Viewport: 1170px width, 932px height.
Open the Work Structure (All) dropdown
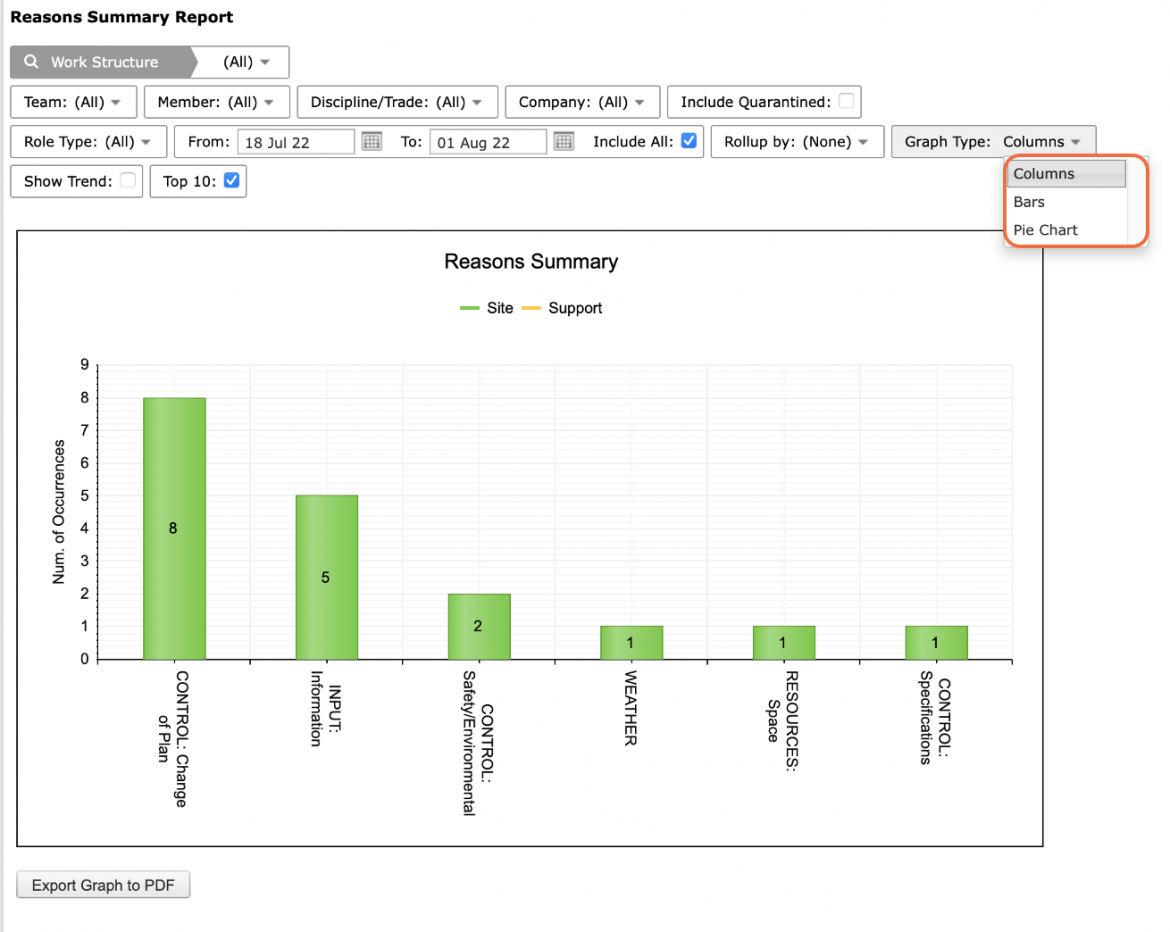pyautogui.click(x=245, y=62)
